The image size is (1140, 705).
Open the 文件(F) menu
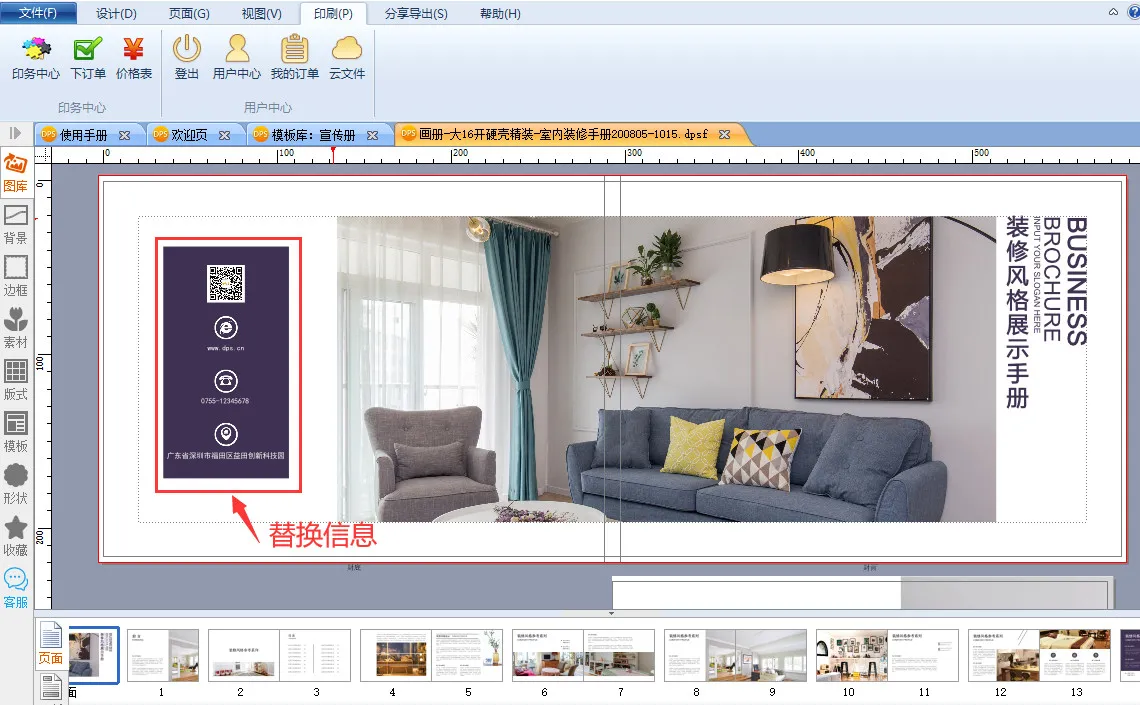pyautogui.click(x=38, y=13)
